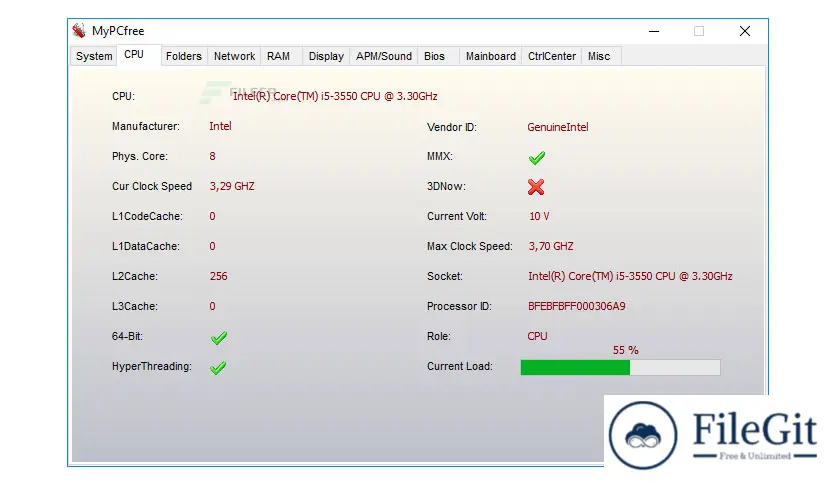Click the Socket value text
The image size is (836, 484).
coord(630,276)
